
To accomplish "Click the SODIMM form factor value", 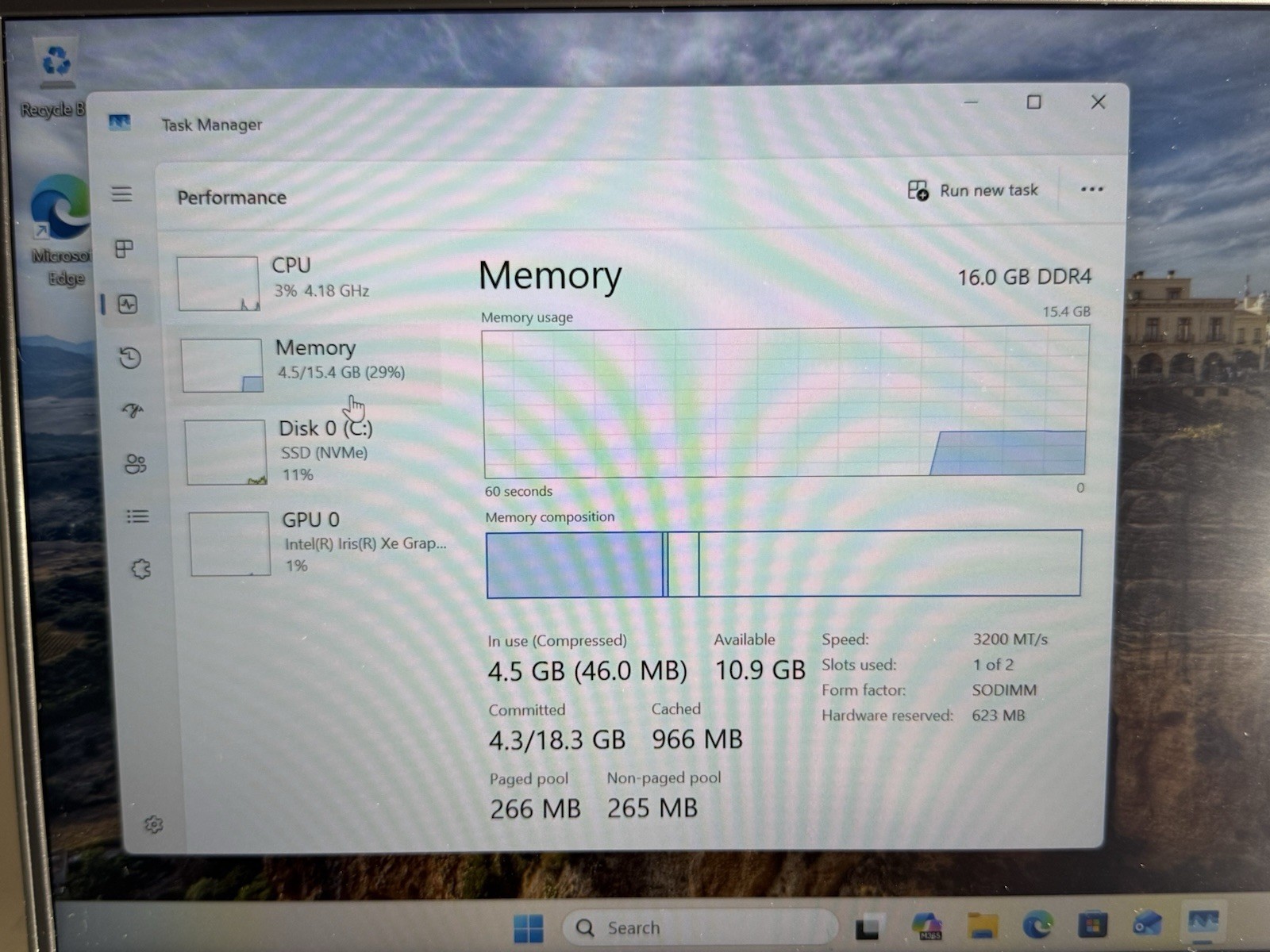I will 1005,690.
